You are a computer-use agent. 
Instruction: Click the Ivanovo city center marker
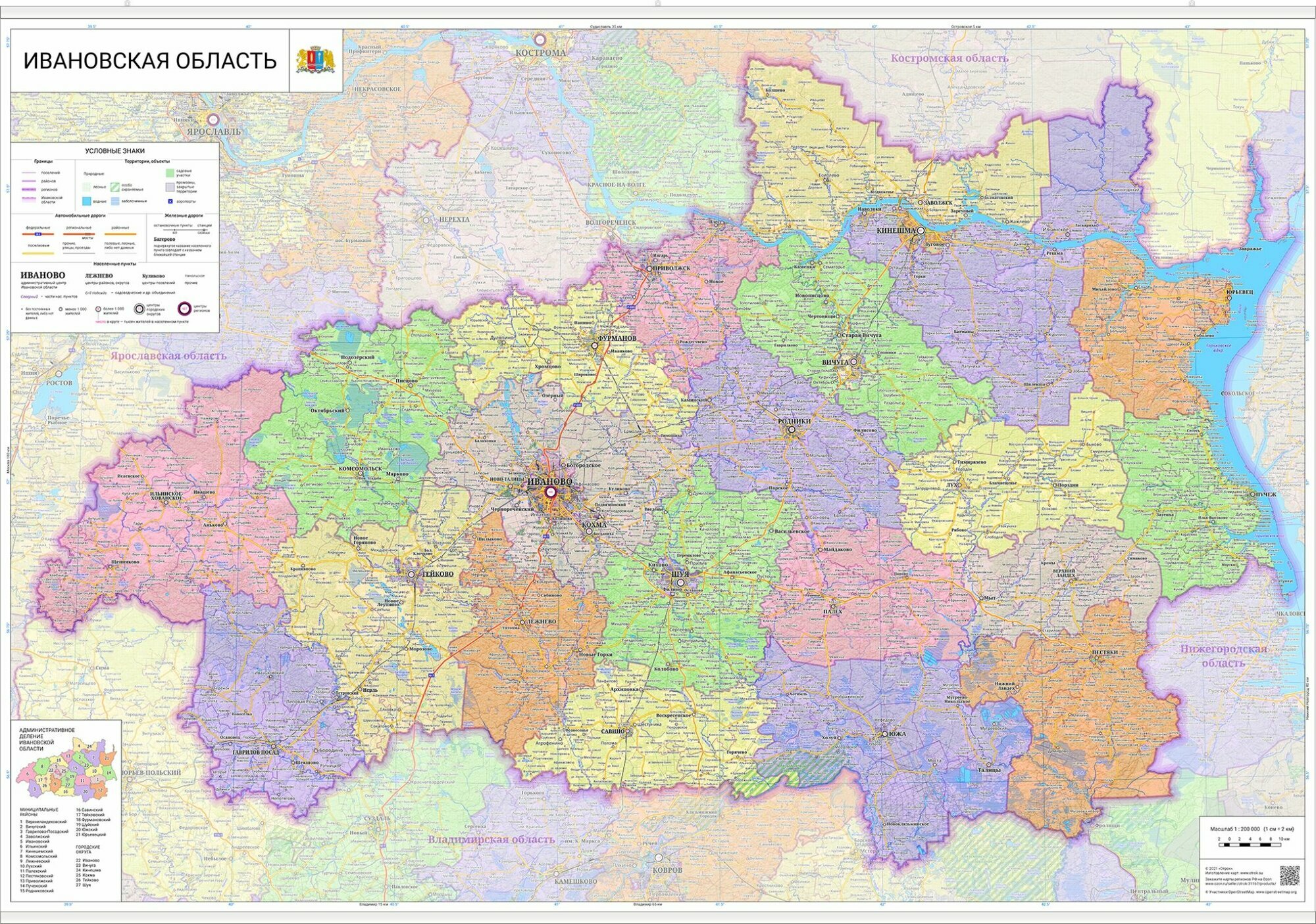click(550, 491)
